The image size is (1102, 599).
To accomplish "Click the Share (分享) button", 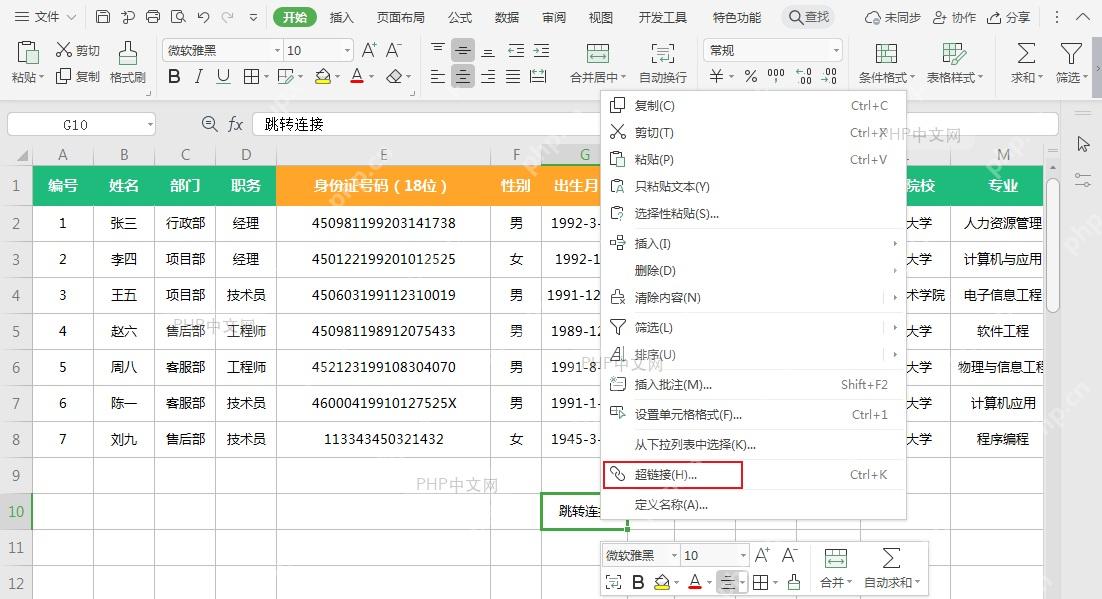I will (x=1009, y=17).
